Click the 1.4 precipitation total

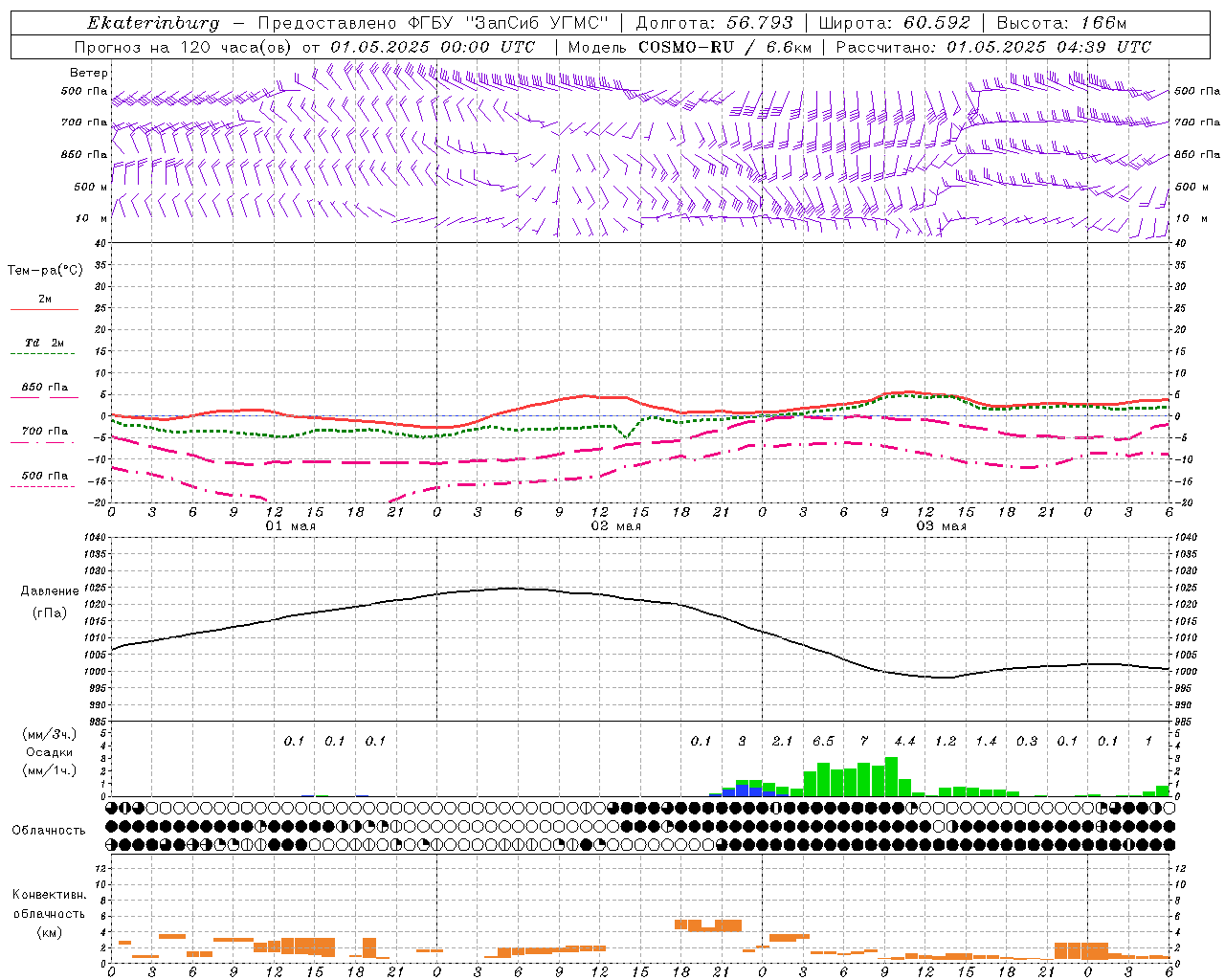[x=986, y=741]
